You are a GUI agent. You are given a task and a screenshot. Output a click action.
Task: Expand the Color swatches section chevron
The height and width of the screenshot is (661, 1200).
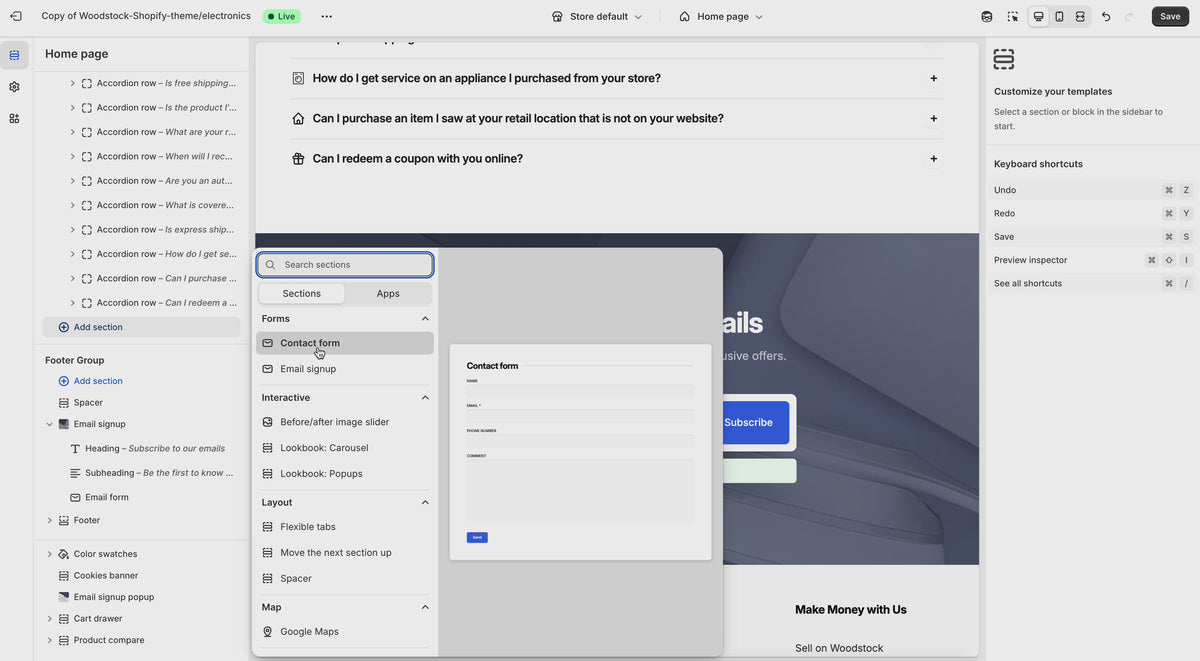coord(49,554)
